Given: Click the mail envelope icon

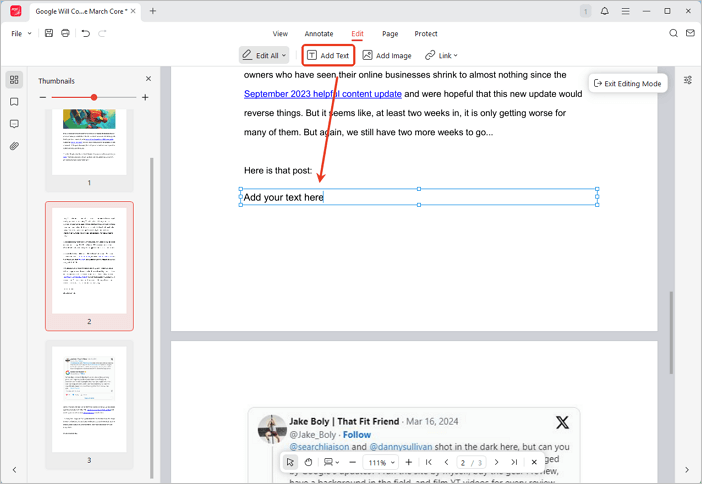Looking at the screenshot, I should pyautogui.click(x=690, y=33).
